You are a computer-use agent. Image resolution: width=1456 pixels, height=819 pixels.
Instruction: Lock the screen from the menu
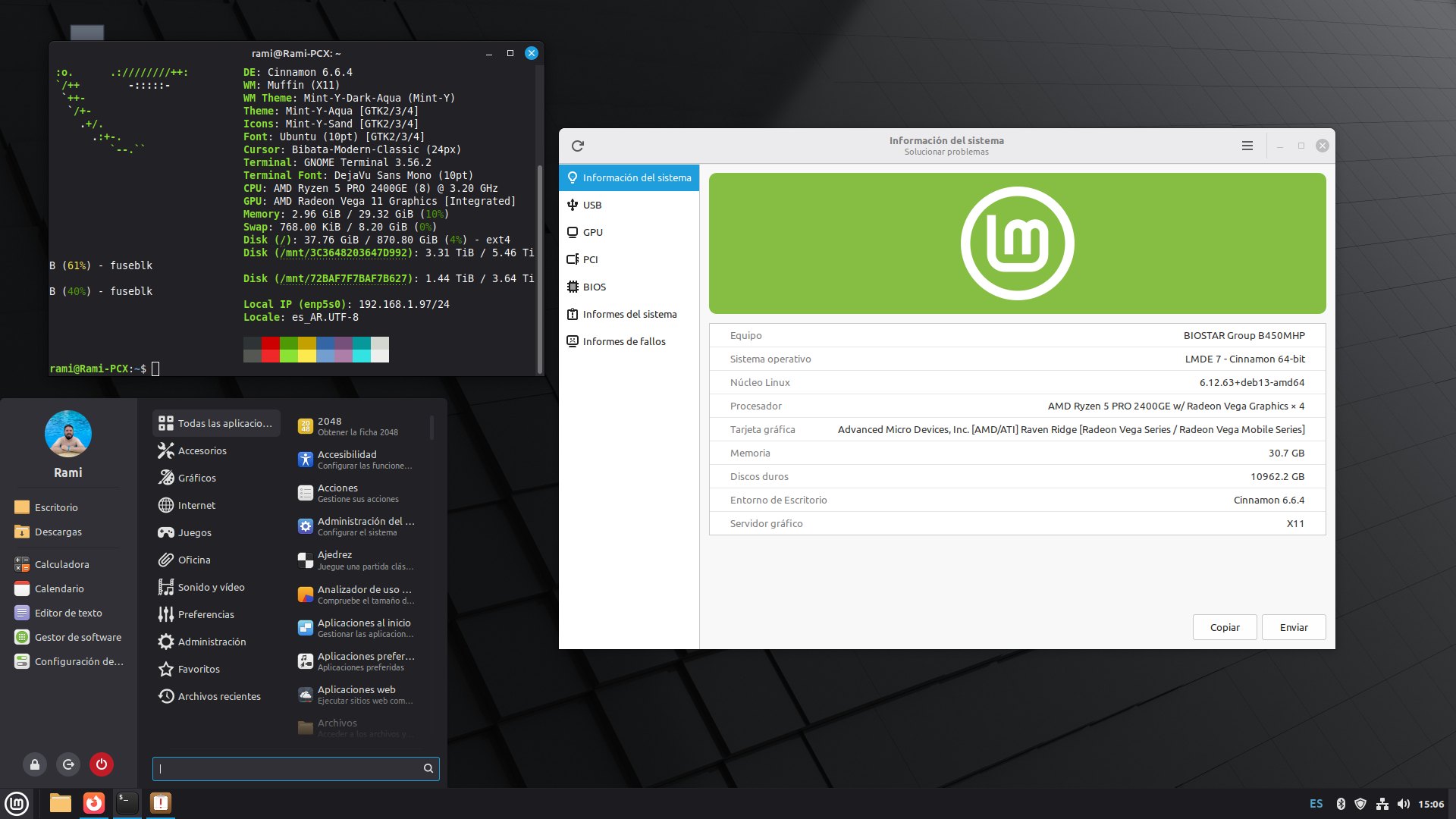point(35,764)
